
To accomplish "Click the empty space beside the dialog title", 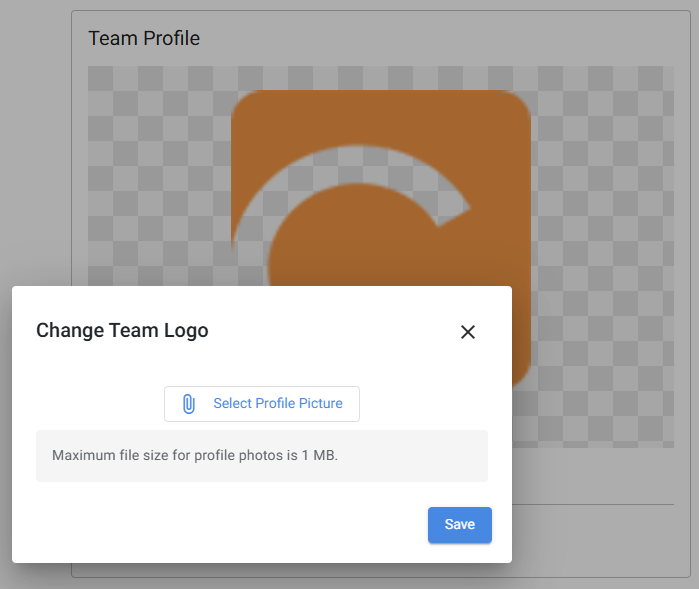I will coord(333,331).
